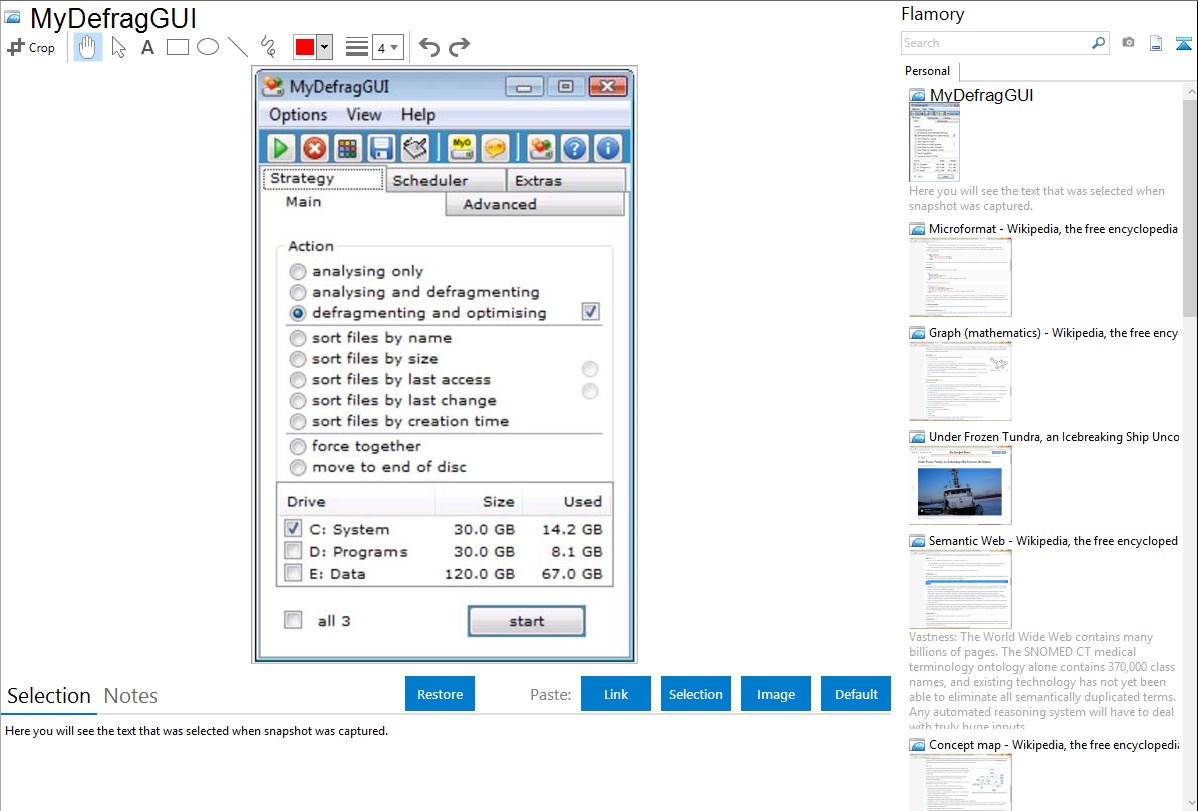Redo the last annotation
The height and width of the screenshot is (811, 1198).
pyautogui.click(x=459, y=47)
